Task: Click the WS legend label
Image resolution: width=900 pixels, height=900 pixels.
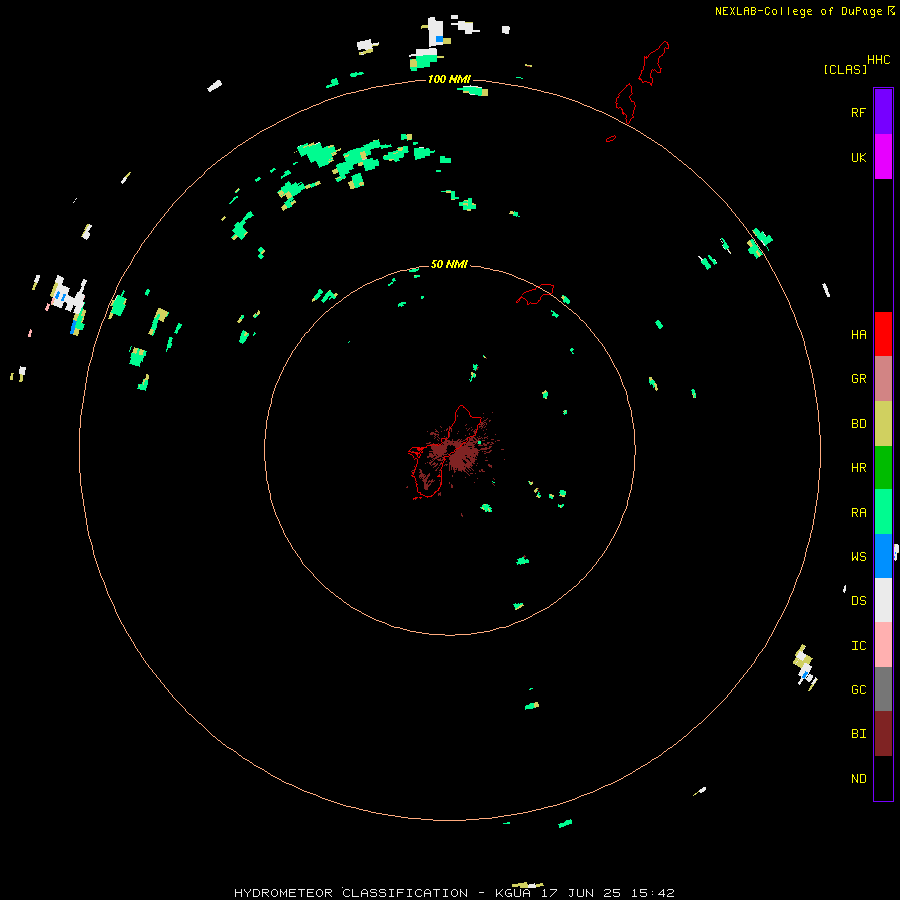Action: (x=858, y=557)
